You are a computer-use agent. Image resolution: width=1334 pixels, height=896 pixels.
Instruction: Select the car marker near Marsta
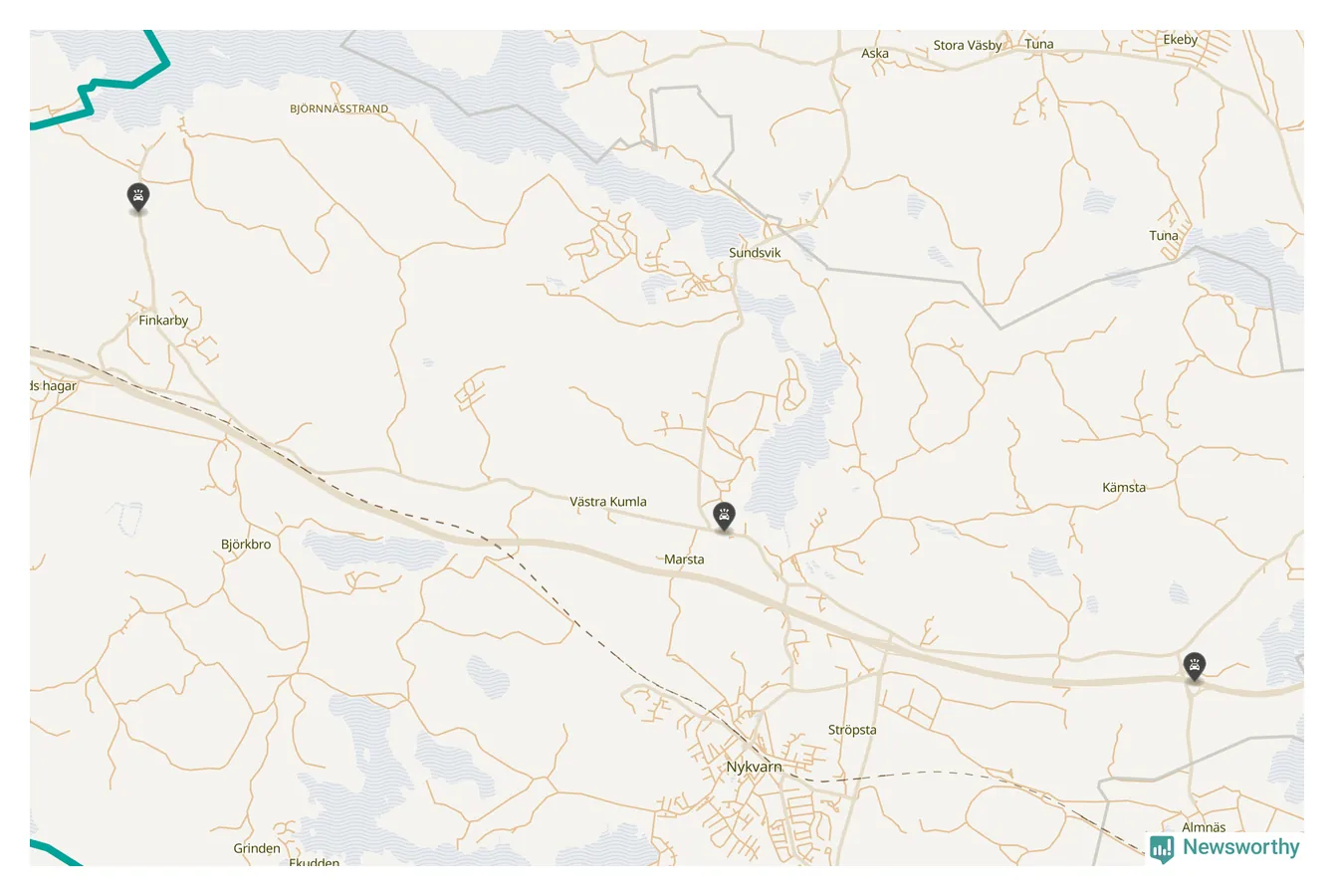pyautogui.click(x=724, y=517)
